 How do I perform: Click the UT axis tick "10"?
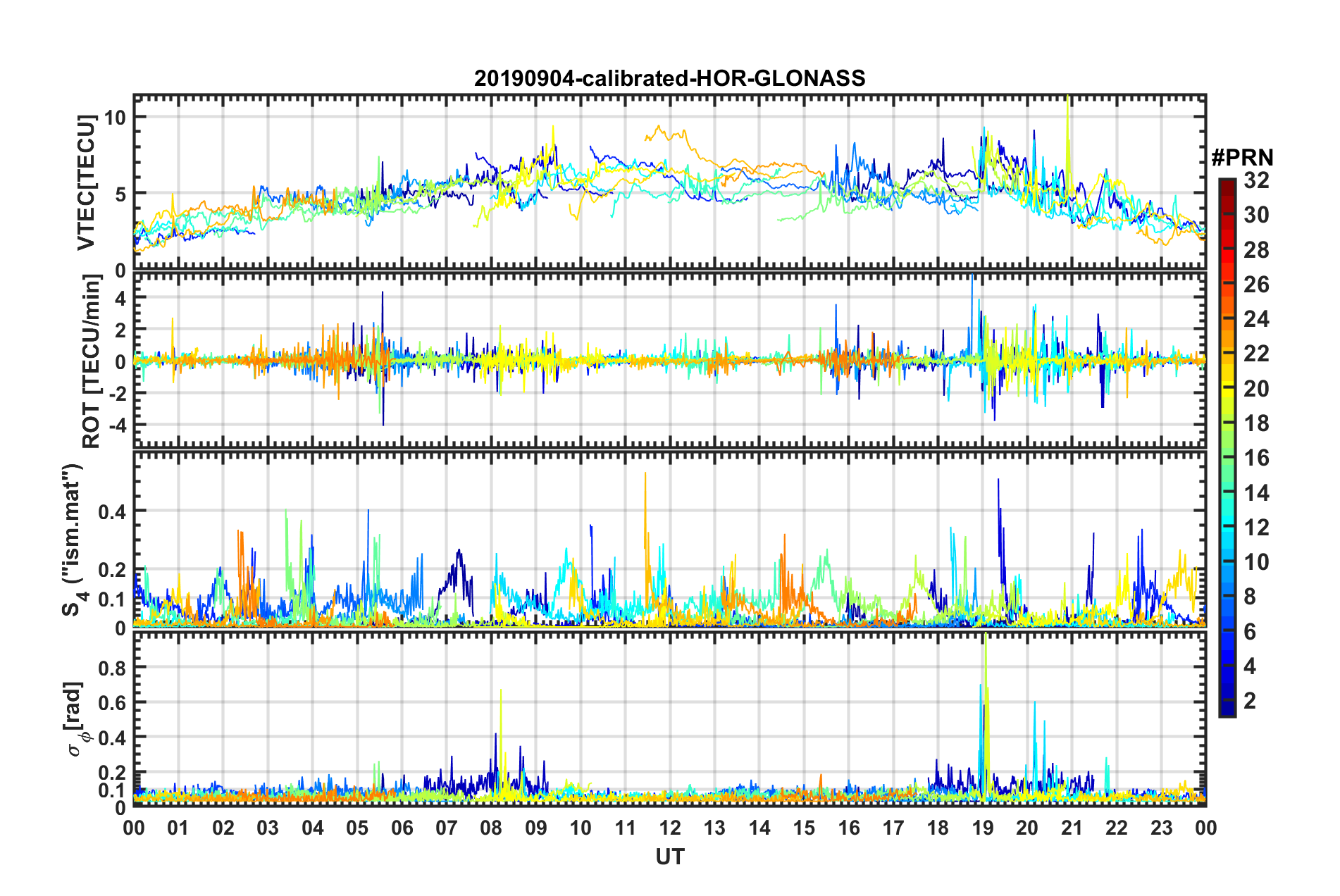pyautogui.click(x=581, y=828)
